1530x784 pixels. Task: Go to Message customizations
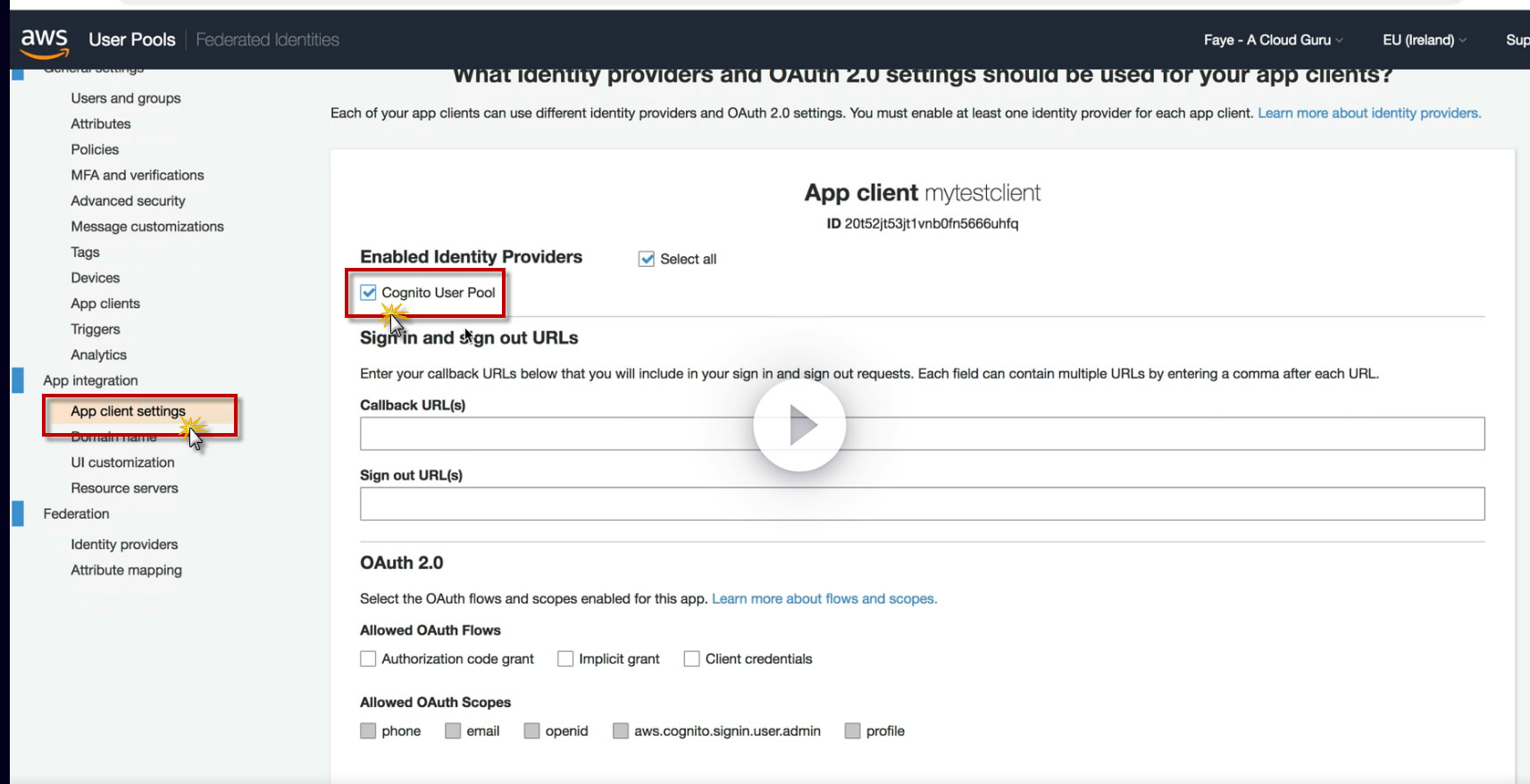pyautogui.click(x=147, y=227)
